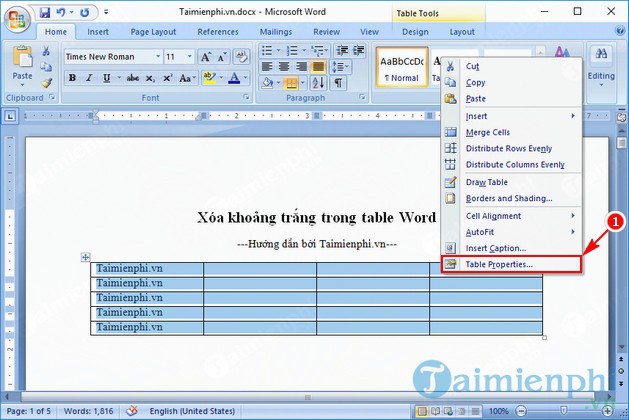Center align text
Screen dimensions: 629x420
(x=284, y=66)
